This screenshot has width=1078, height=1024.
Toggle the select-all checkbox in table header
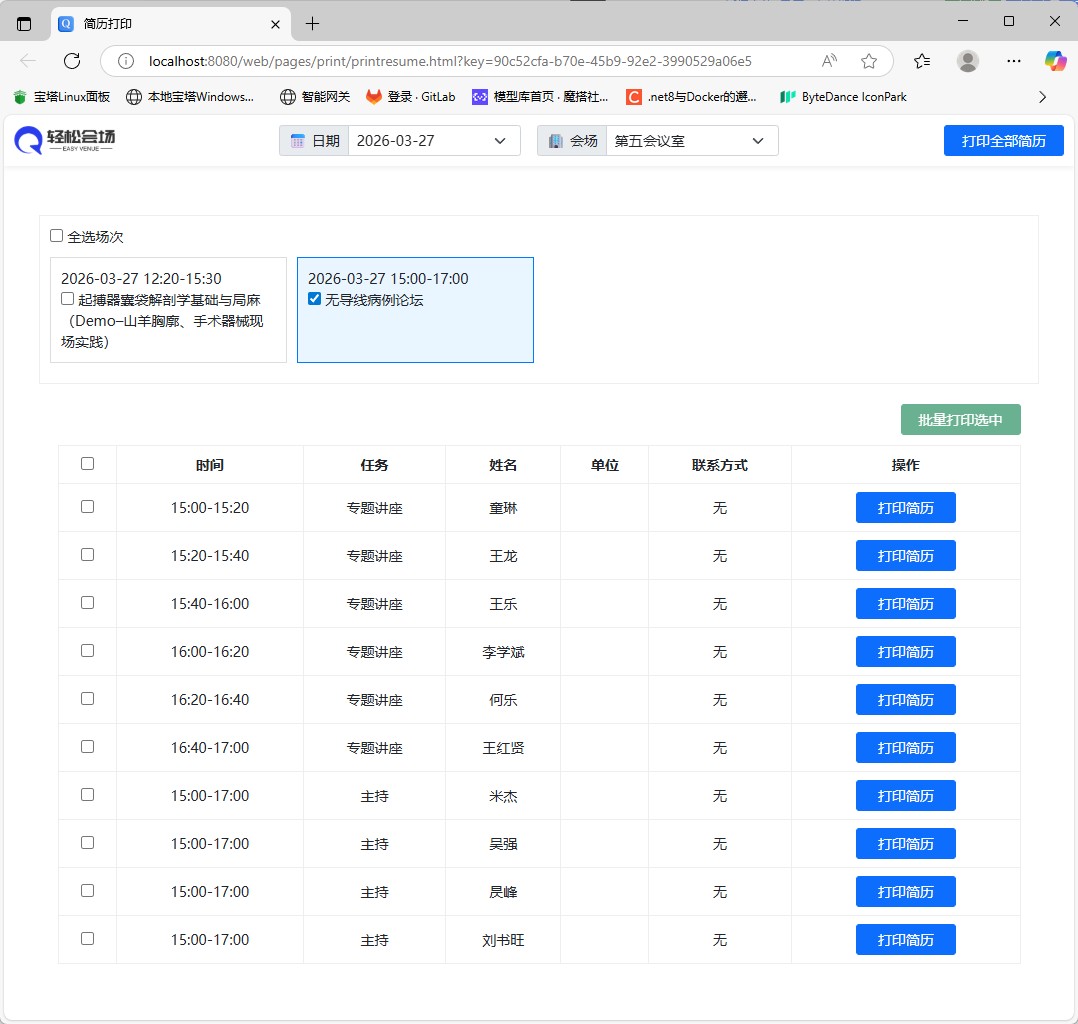[87, 464]
